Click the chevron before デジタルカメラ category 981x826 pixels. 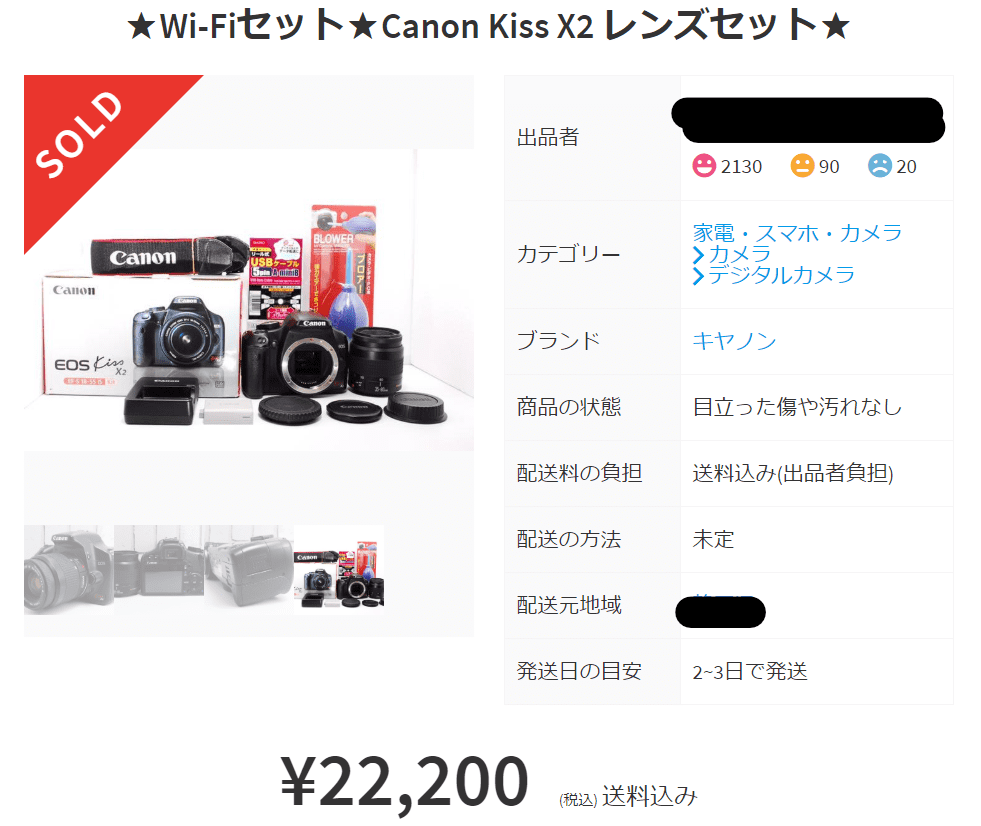pyautogui.click(x=698, y=276)
